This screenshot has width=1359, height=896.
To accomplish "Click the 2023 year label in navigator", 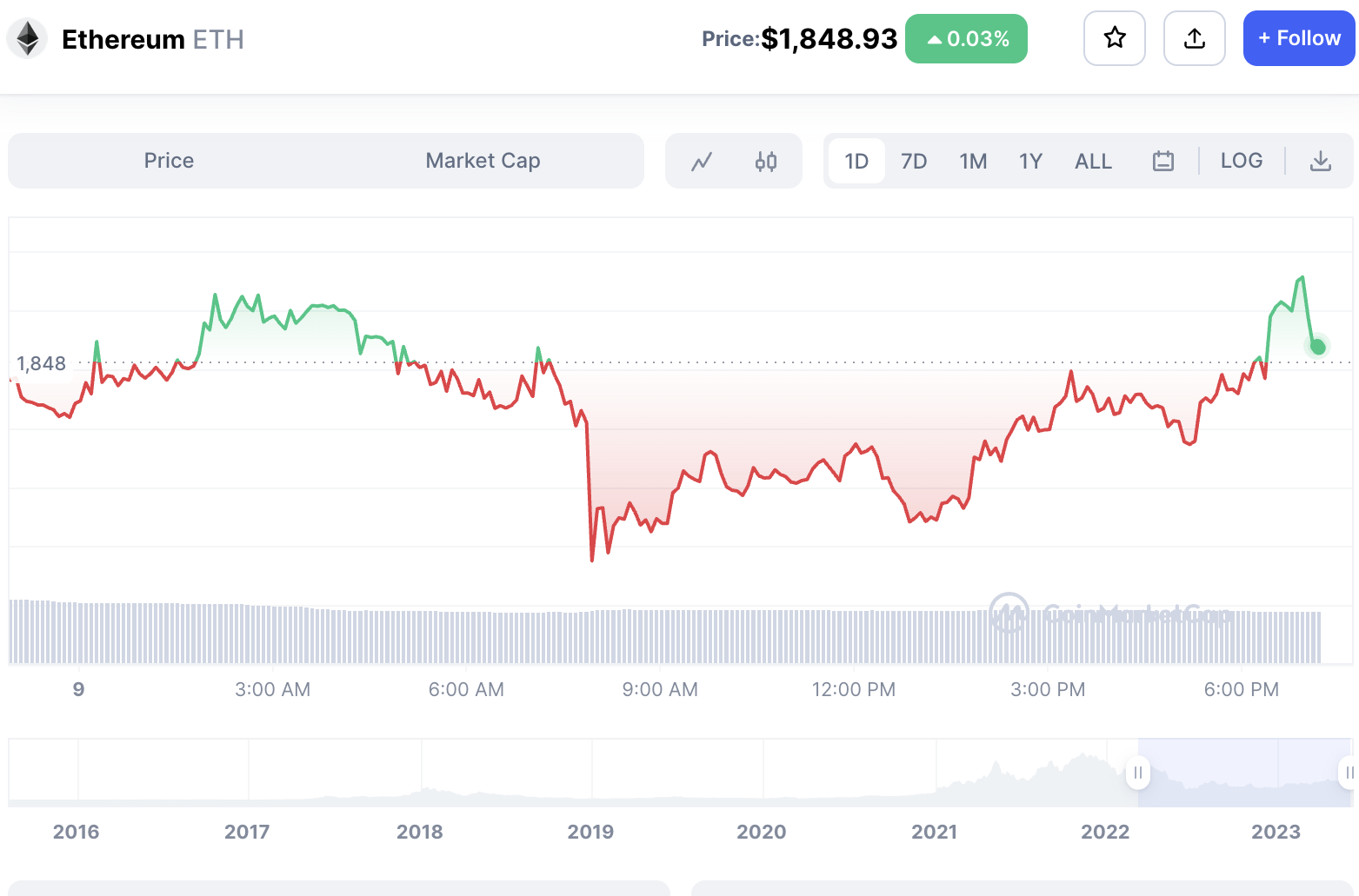I will click(1276, 832).
